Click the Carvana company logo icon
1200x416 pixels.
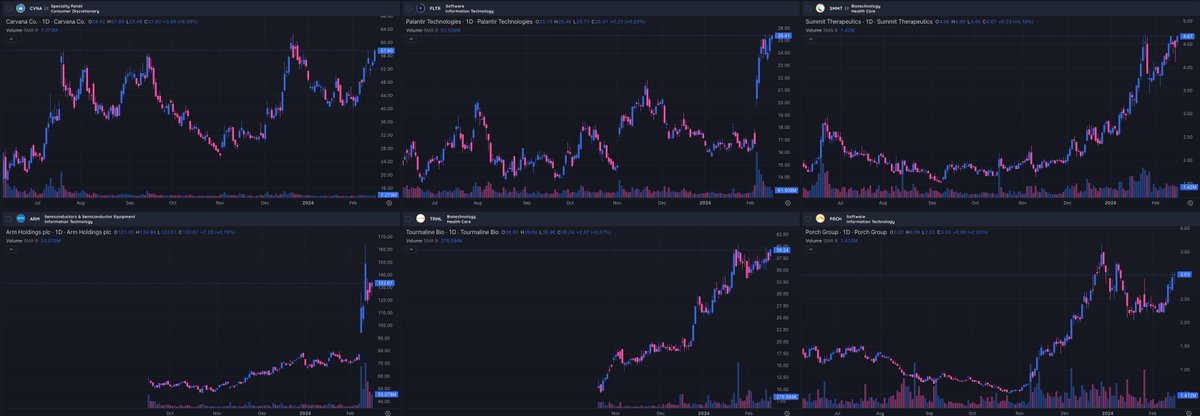(x=20, y=8)
